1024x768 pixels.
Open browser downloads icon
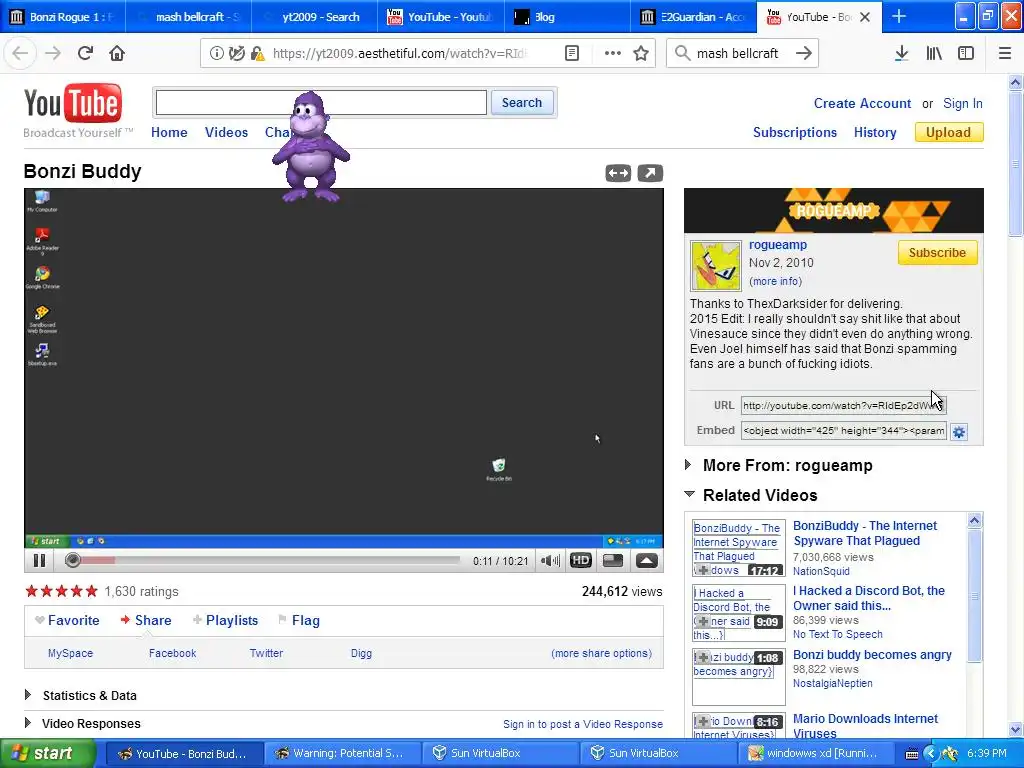click(x=901, y=53)
